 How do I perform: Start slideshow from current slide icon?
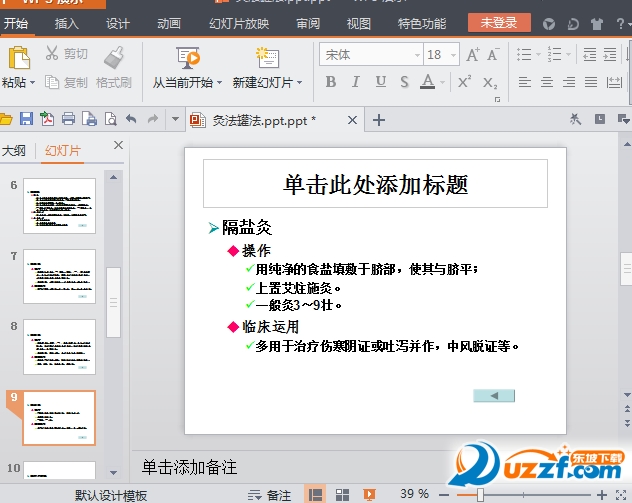click(188, 58)
